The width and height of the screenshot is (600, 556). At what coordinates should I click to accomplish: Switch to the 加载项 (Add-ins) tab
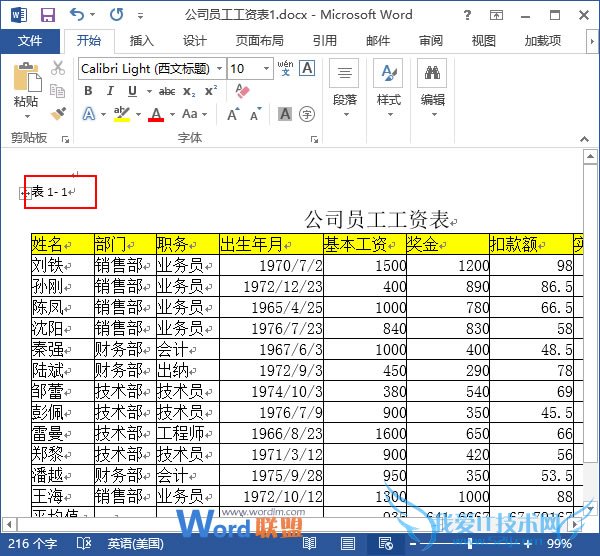point(542,40)
